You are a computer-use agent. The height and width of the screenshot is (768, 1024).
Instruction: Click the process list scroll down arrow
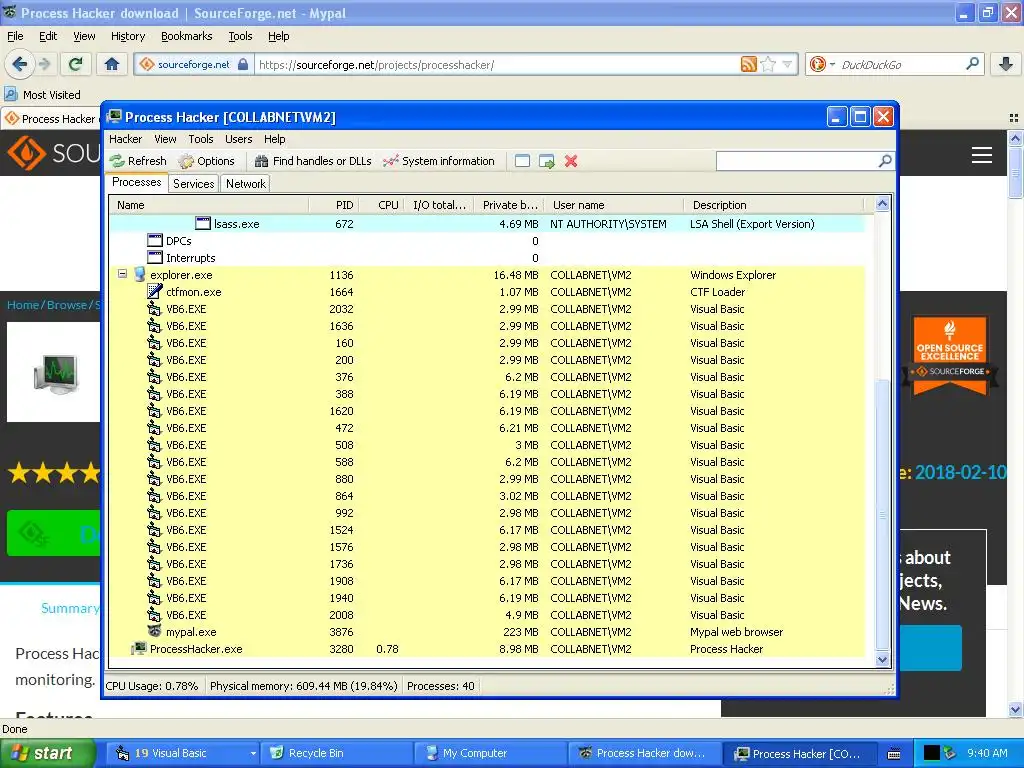[x=882, y=660]
